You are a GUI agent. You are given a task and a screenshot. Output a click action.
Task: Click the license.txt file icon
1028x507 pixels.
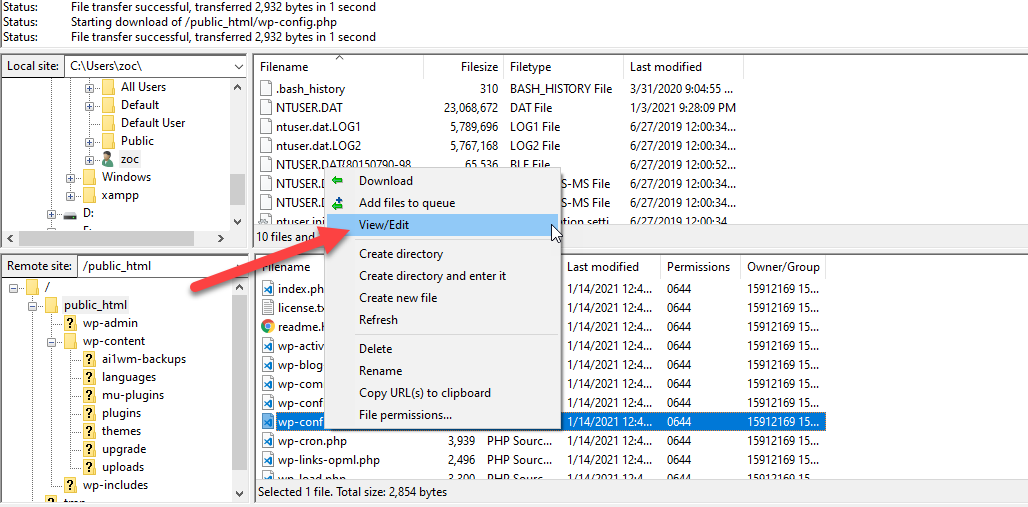click(x=267, y=308)
